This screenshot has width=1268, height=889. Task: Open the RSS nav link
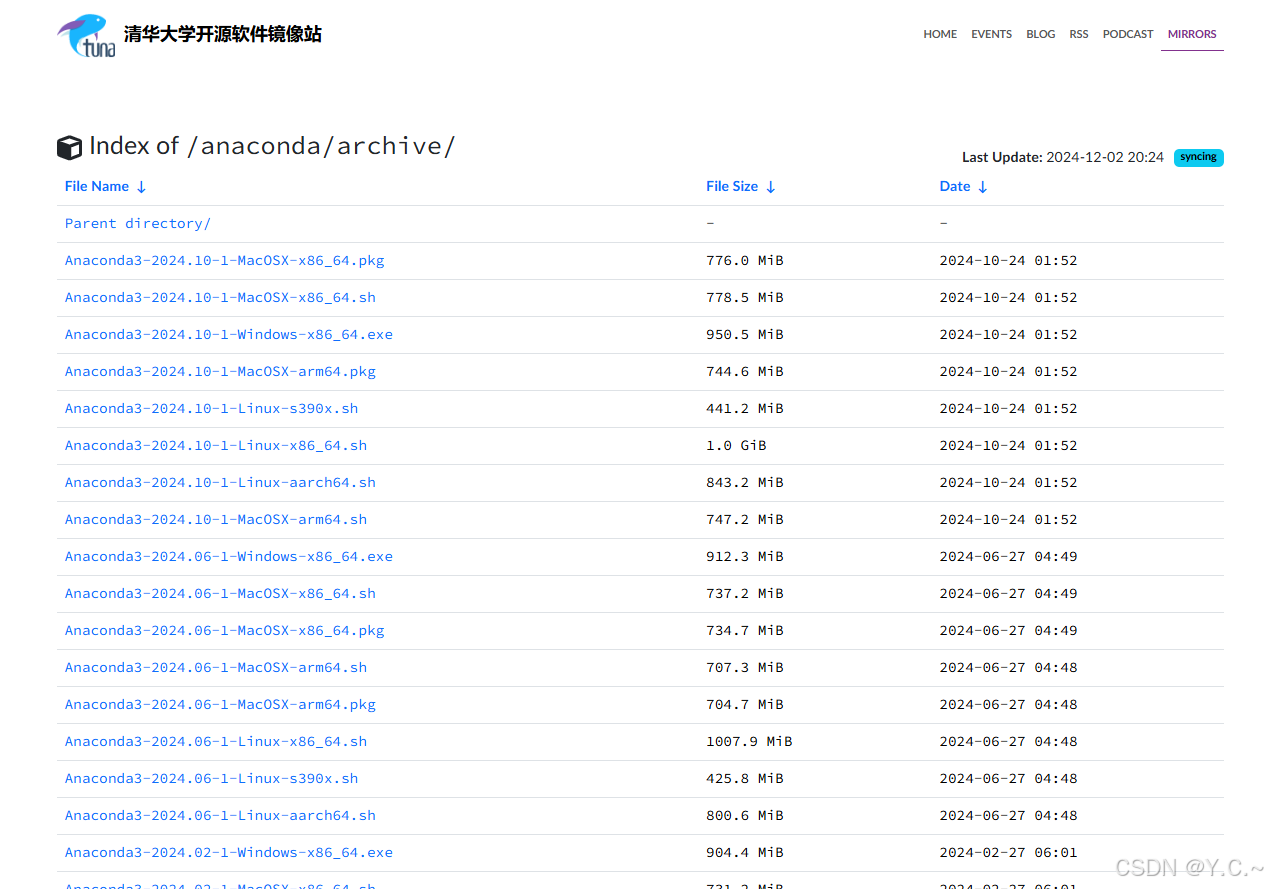(x=1079, y=34)
